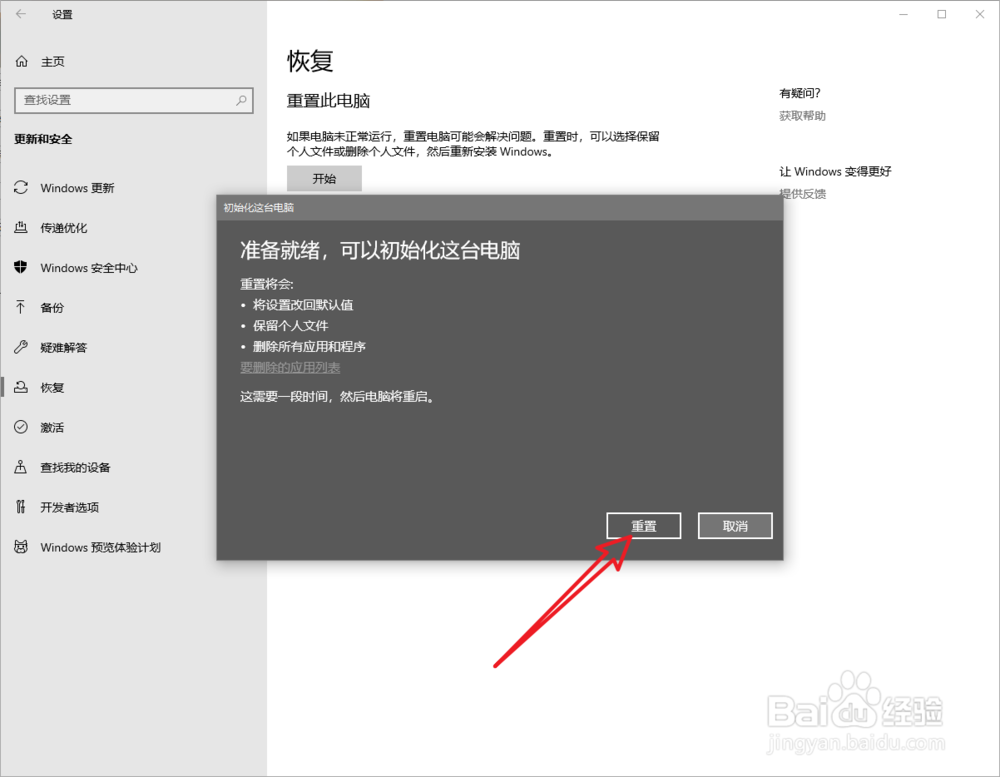Viewport: 1000px width, 777px height.
Task: View 要删除的应用列表 link
Action: coord(291,367)
